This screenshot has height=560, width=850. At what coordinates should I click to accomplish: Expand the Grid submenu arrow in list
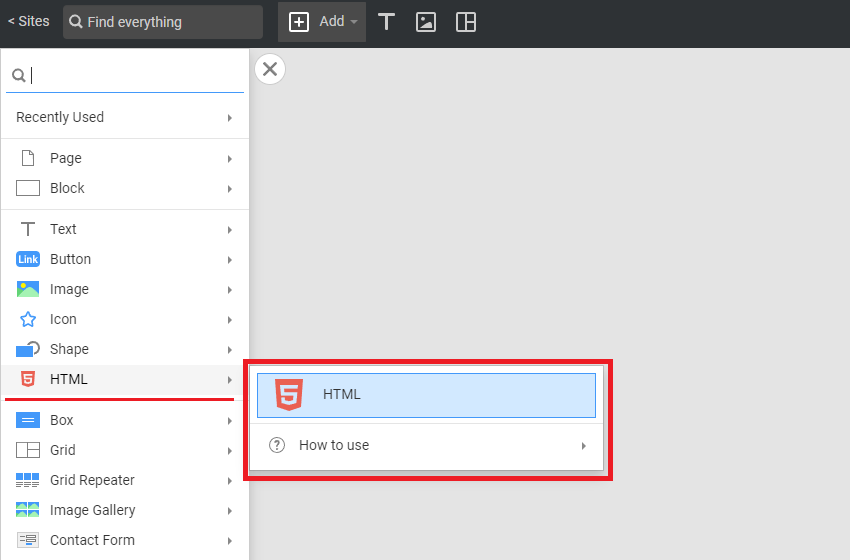click(230, 450)
